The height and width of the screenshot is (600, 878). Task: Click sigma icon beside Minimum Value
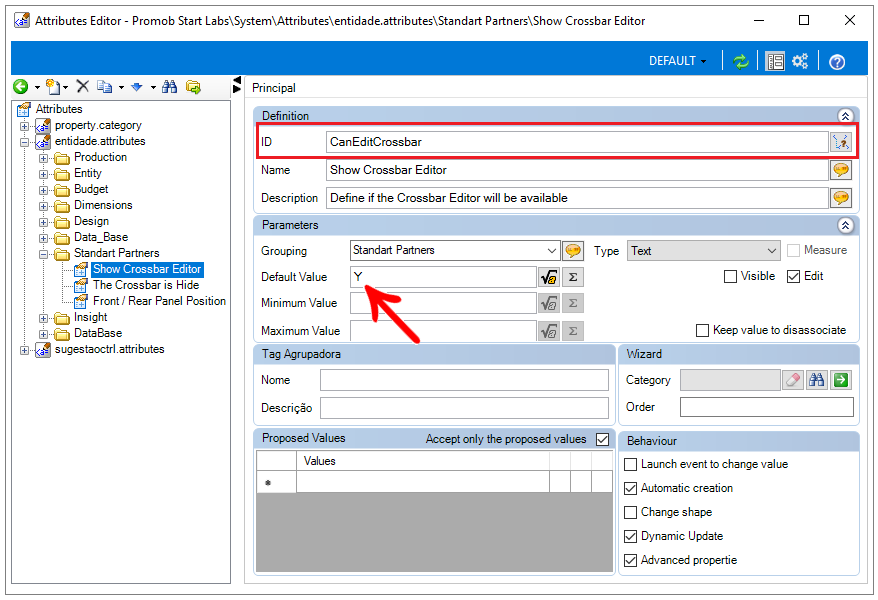click(573, 303)
